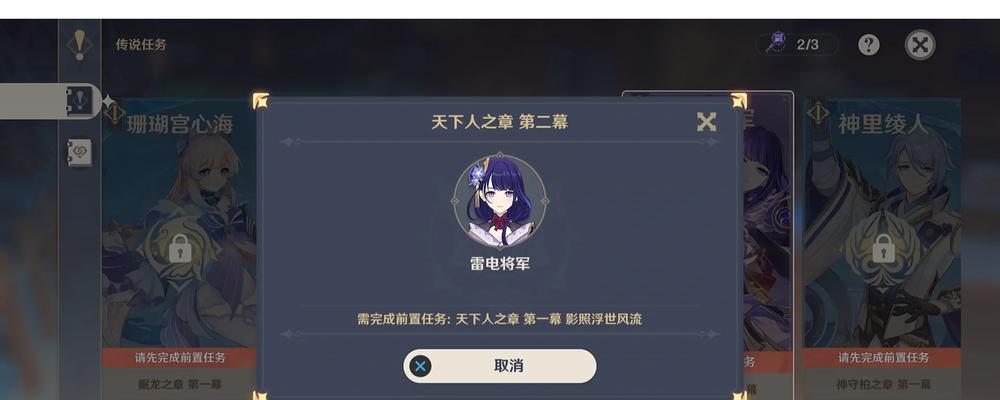
Task: Open the question mark help icon
Action: pyautogui.click(x=869, y=45)
